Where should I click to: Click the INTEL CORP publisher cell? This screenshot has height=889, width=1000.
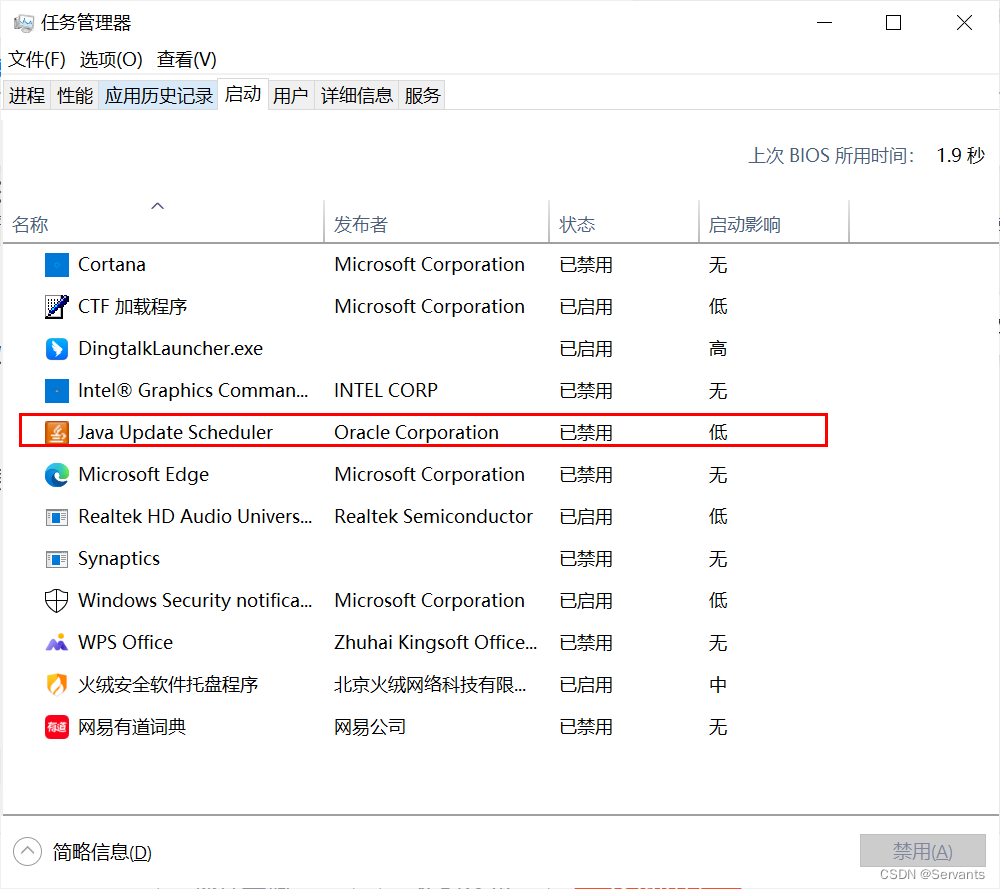coord(386,390)
